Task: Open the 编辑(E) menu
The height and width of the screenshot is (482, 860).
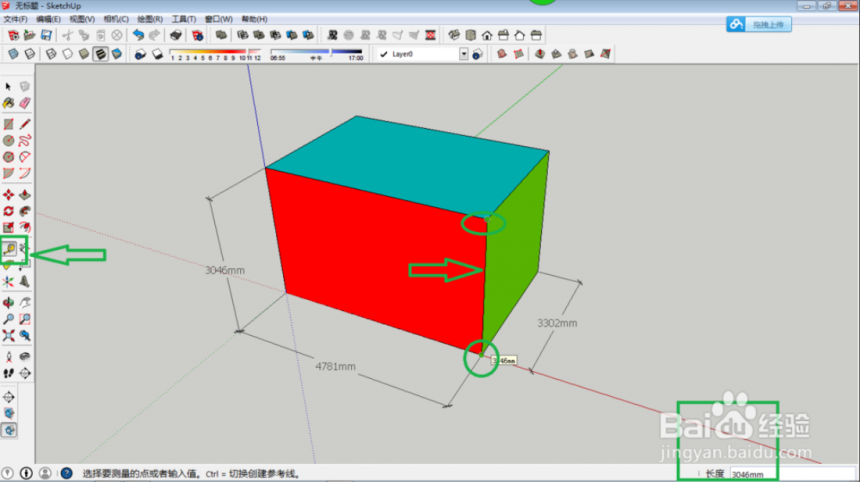Action: point(48,19)
